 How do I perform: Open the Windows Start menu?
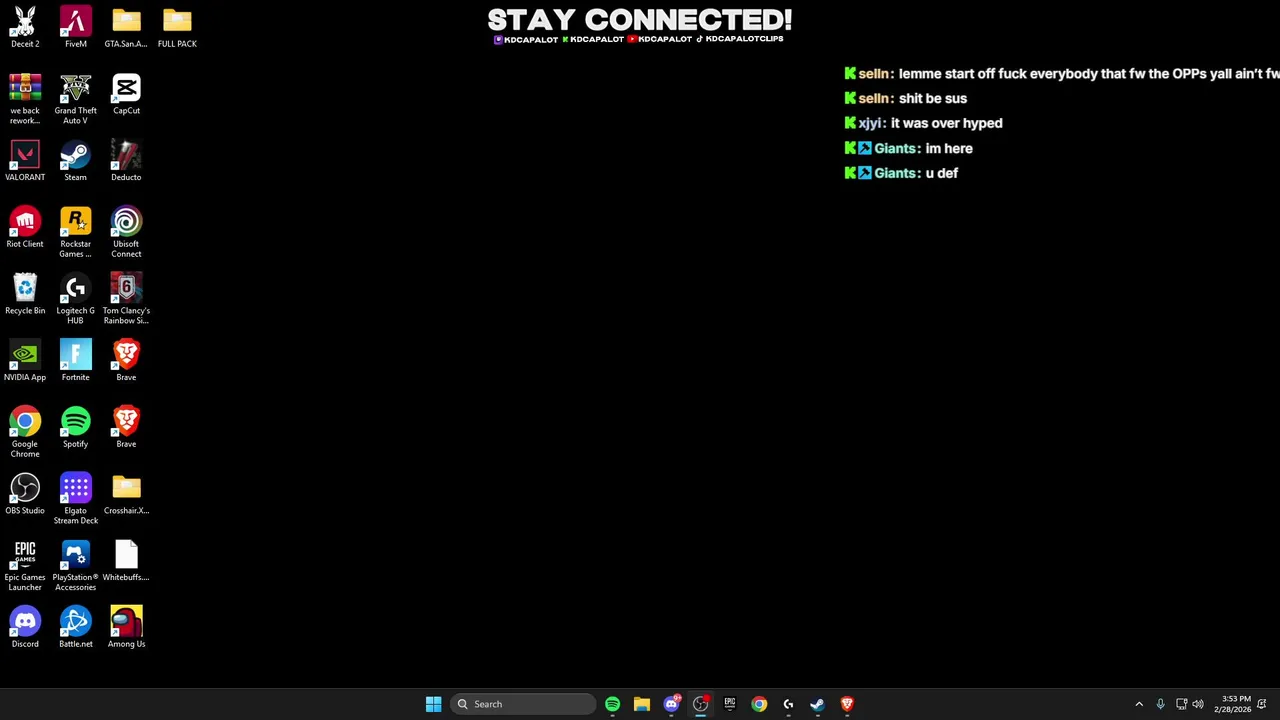433,704
